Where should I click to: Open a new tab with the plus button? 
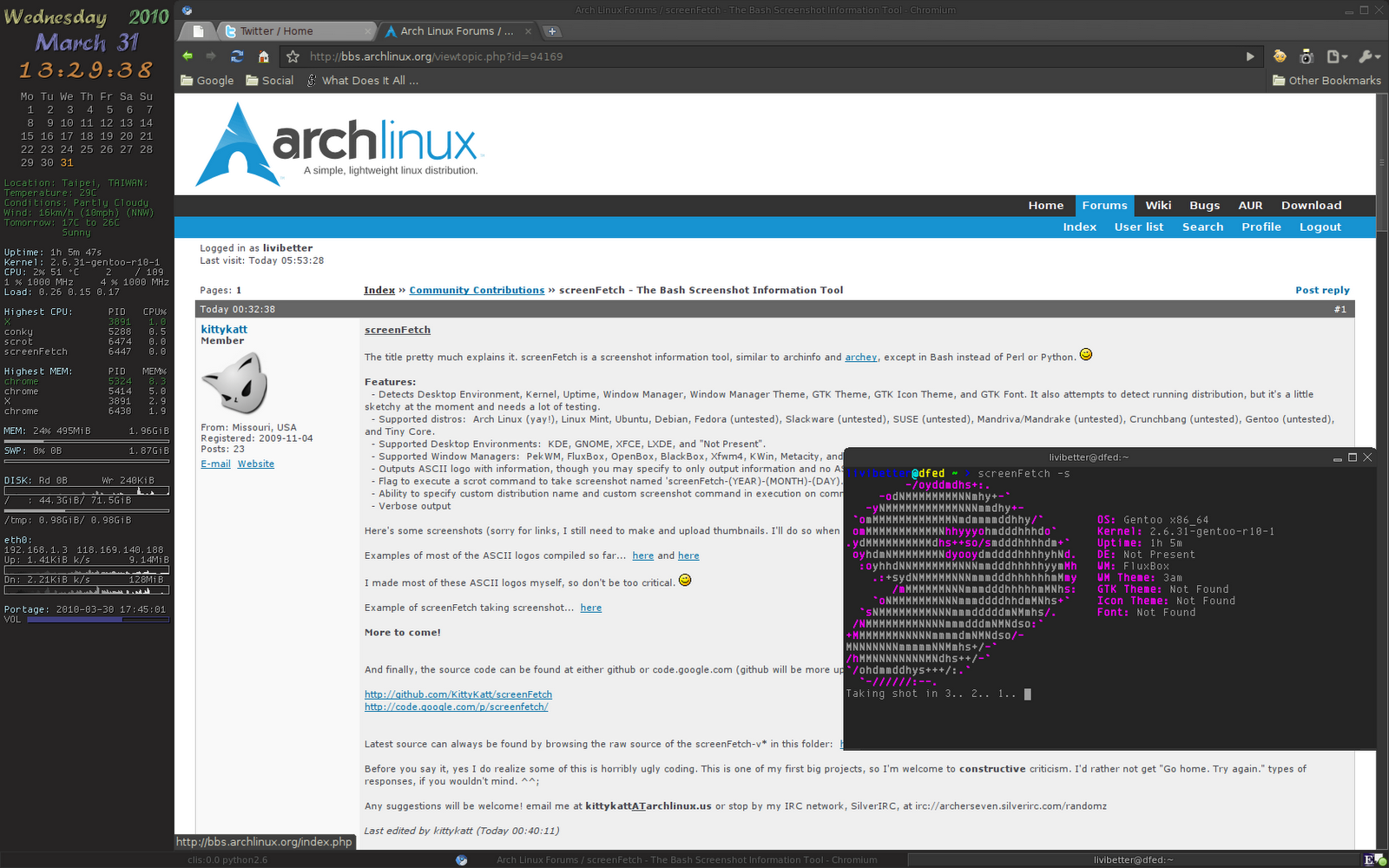tap(551, 31)
